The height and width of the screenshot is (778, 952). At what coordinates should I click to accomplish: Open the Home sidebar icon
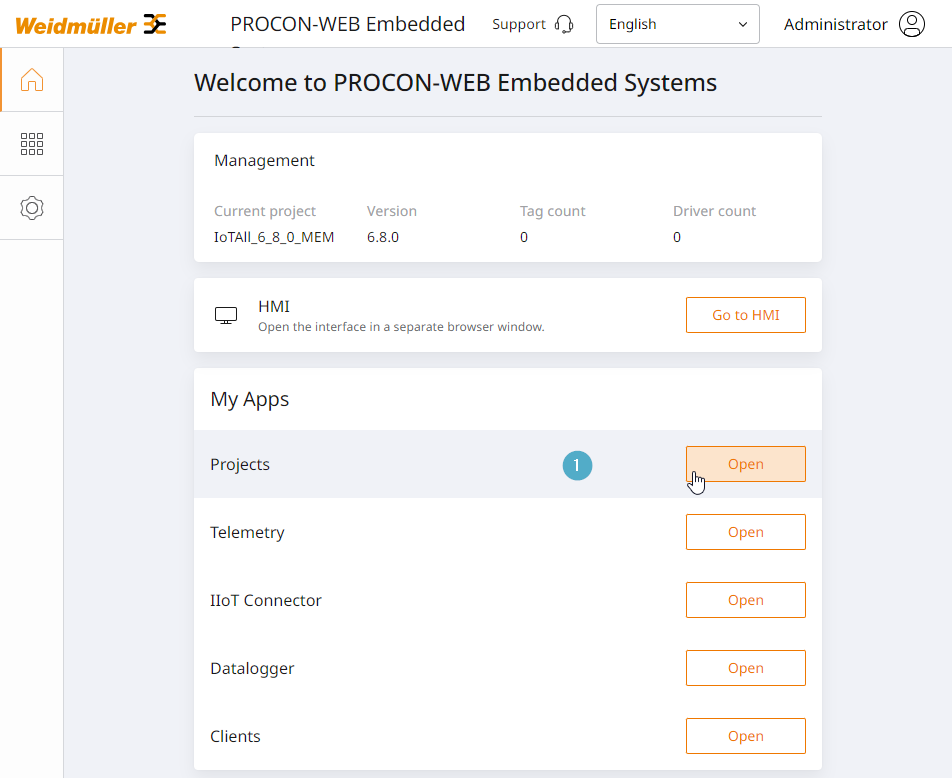[x=32, y=80]
